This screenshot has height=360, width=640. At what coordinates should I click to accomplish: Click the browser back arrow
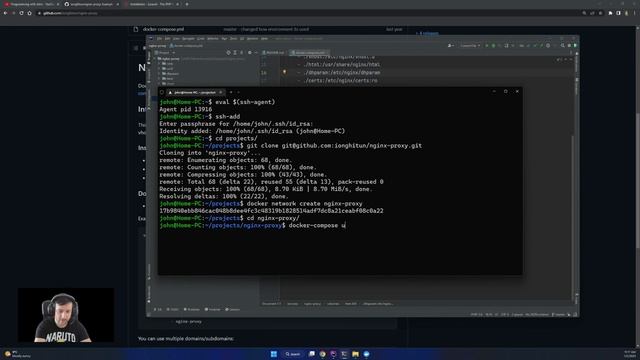5,13
